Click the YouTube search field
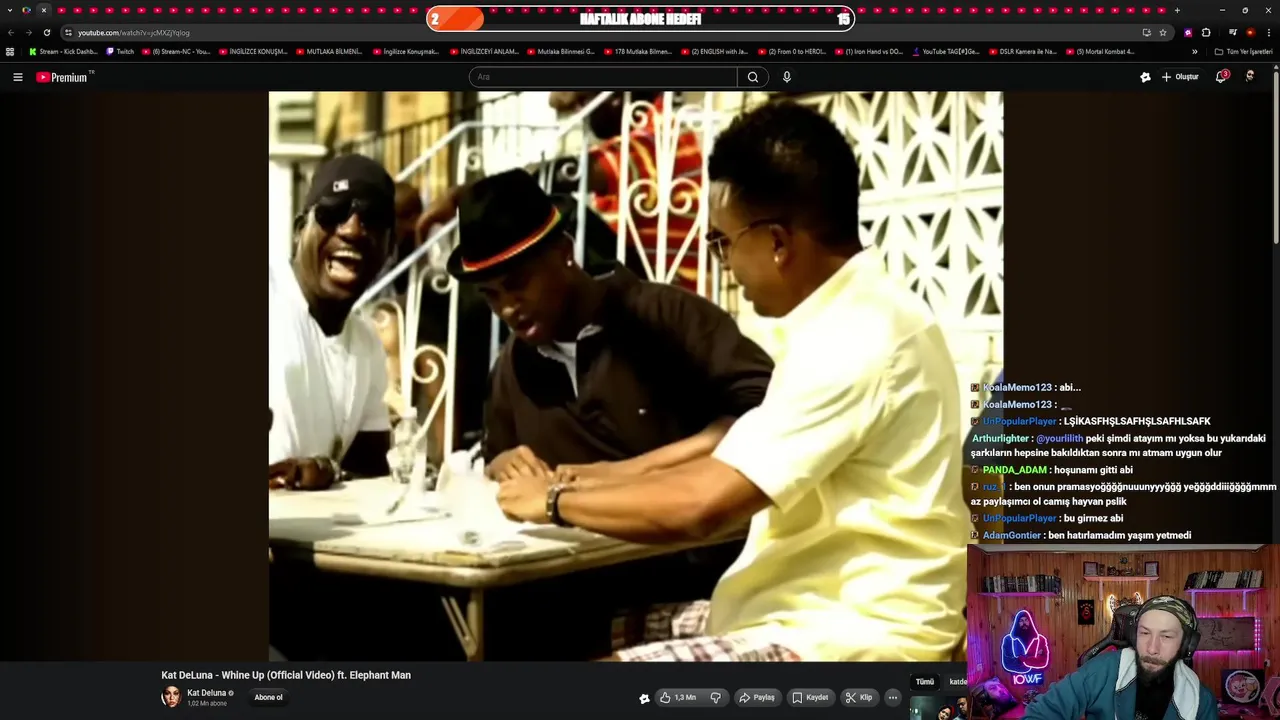Image resolution: width=1280 pixels, height=720 pixels. pyautogui.click(x=603, y=77)
